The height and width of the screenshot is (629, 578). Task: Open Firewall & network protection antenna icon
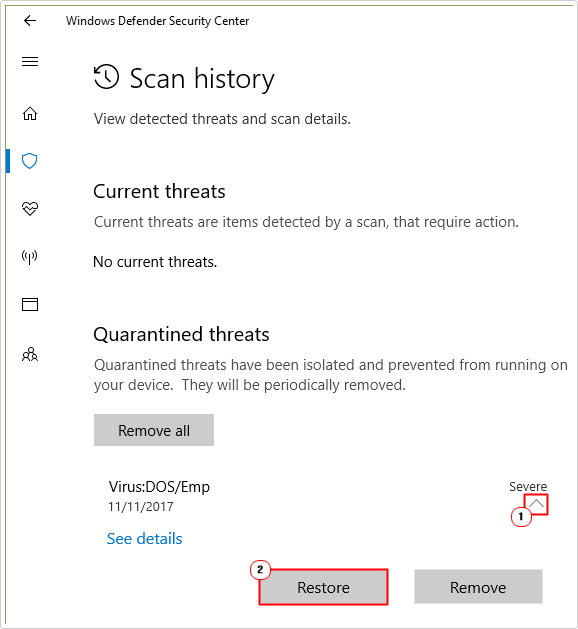[x=30, y=257]
